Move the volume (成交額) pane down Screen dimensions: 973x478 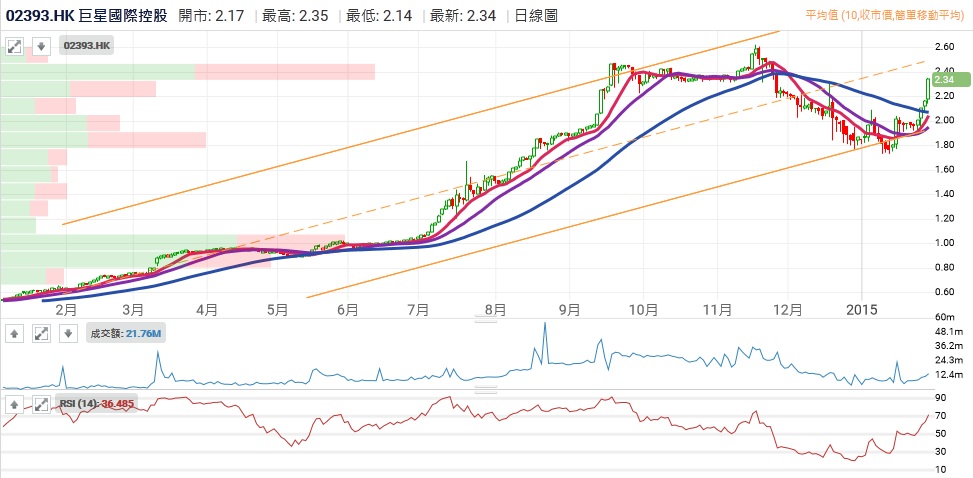click(x=67, y=333)
